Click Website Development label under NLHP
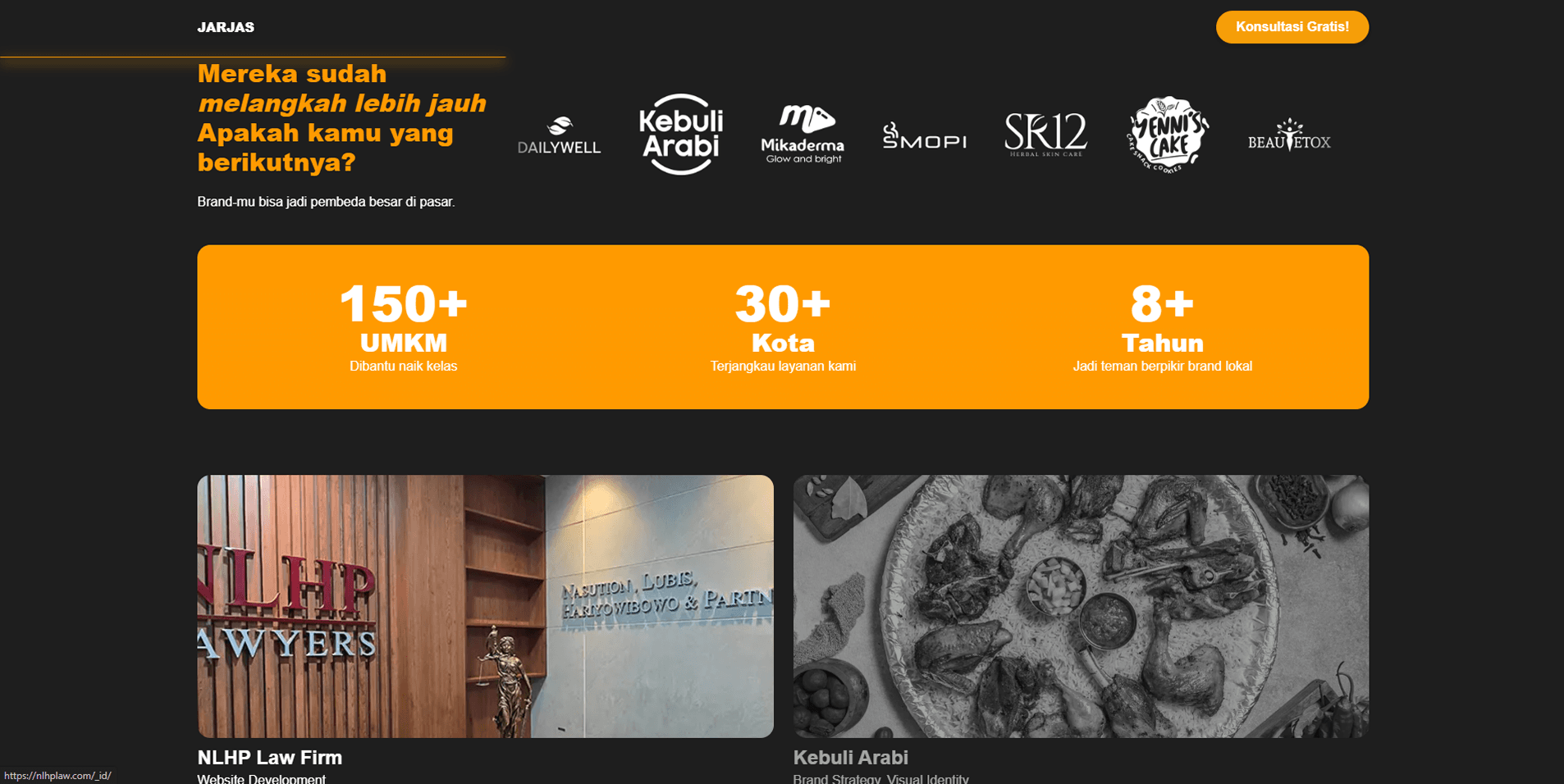Viewport: 1564px width, 784px height. pyautogui.click(x=262, y=778)
